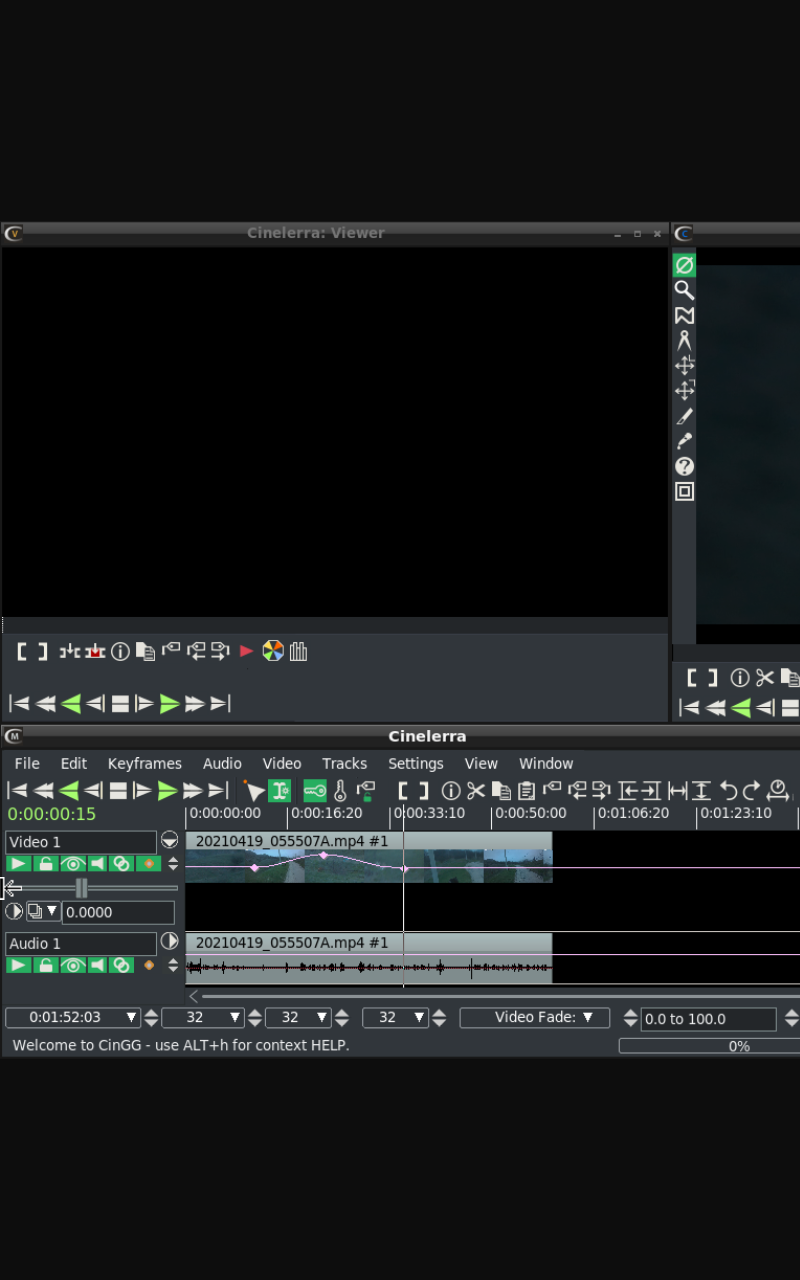Open the Keyframes menu
This screenshot has height=1280, width=800.
[145, 763]
